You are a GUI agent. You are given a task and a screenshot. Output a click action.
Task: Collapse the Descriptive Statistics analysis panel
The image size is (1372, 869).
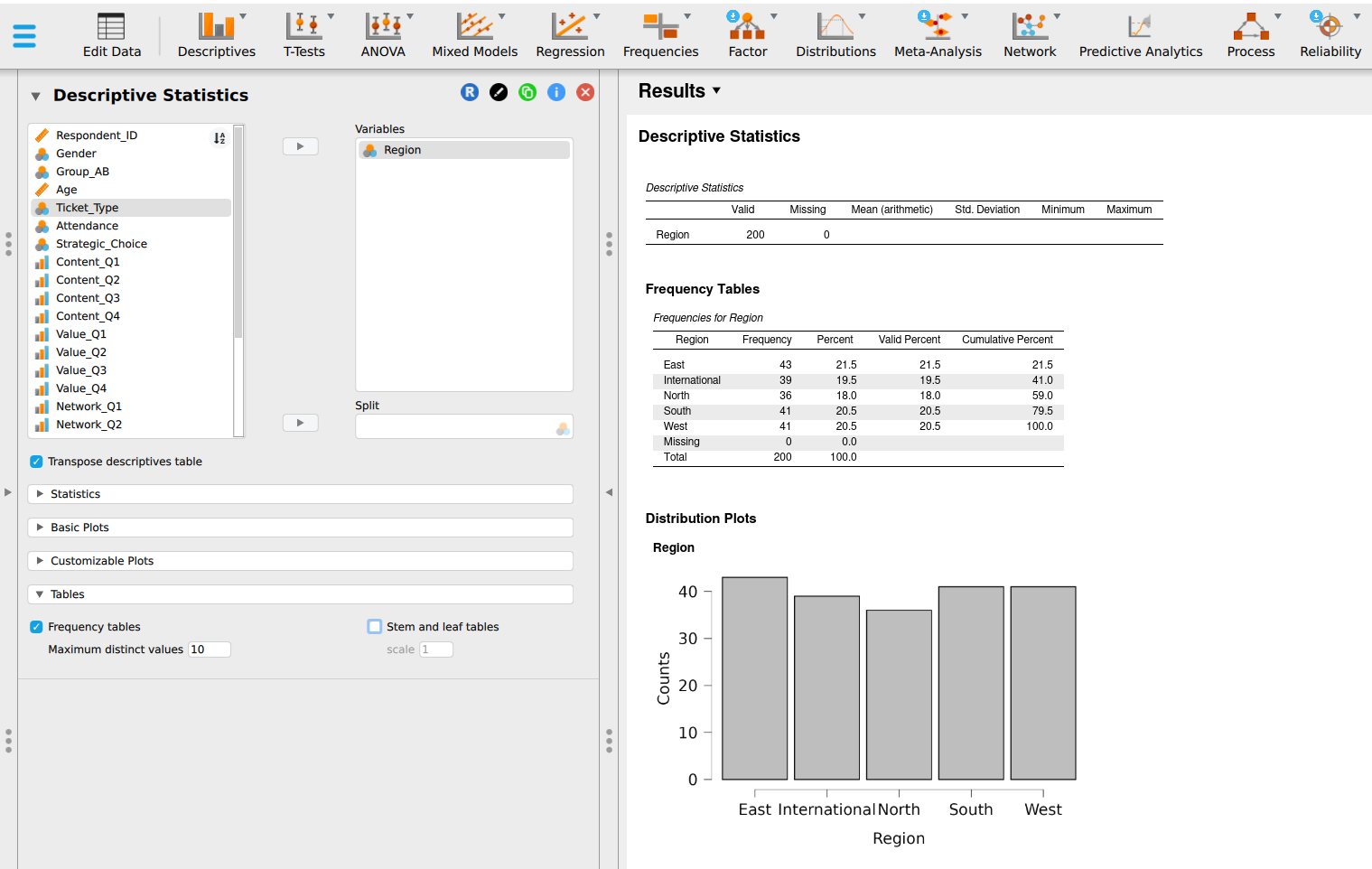36,96
